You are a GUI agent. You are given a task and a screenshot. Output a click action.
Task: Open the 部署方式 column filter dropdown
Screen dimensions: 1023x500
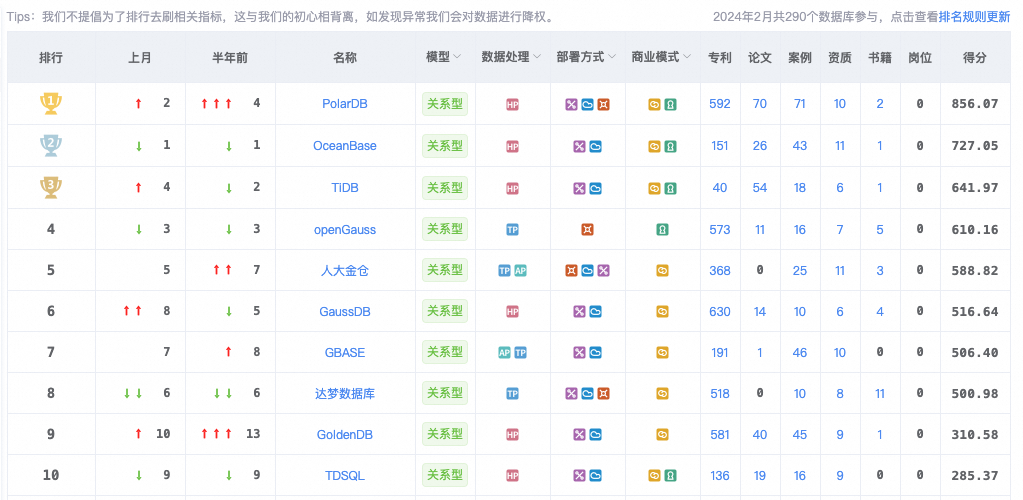[612, 57]
